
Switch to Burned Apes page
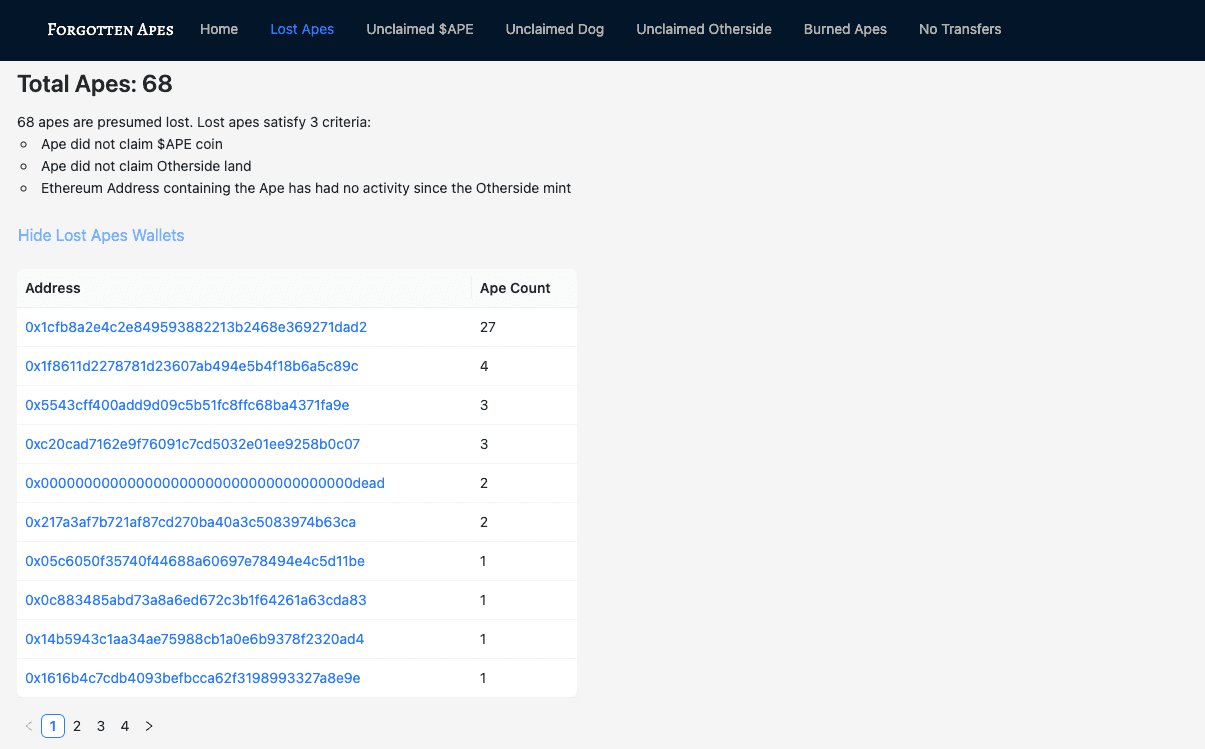[845, 29]
